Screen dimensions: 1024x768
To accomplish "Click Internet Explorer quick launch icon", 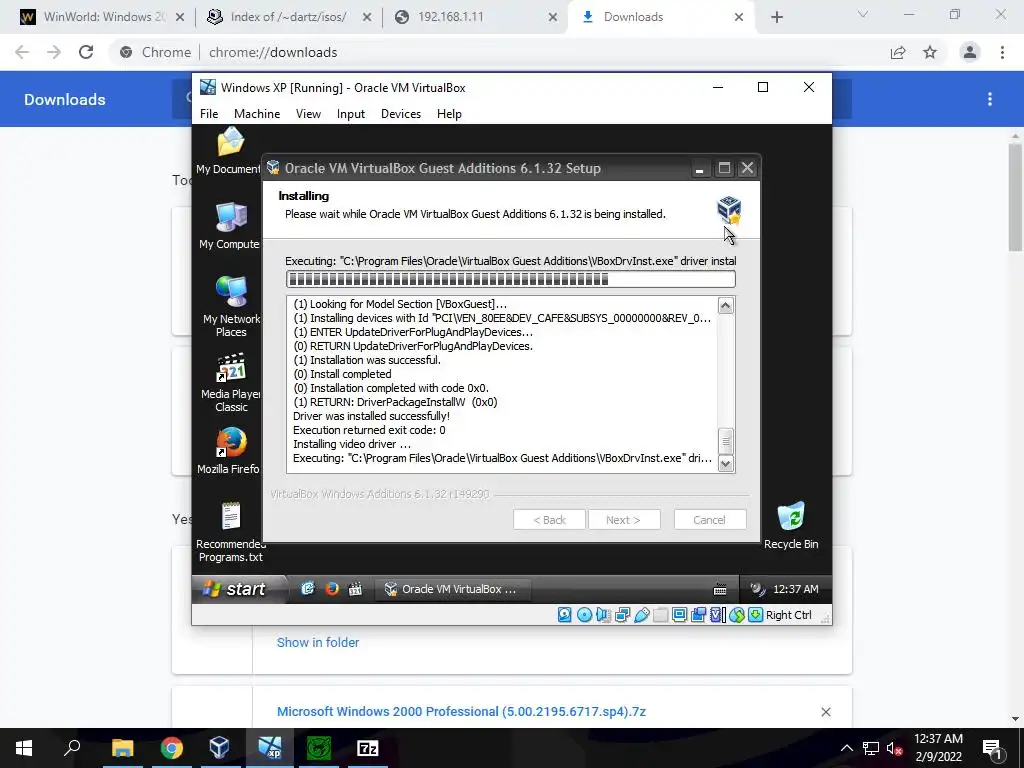I will [x=308, y=589].
